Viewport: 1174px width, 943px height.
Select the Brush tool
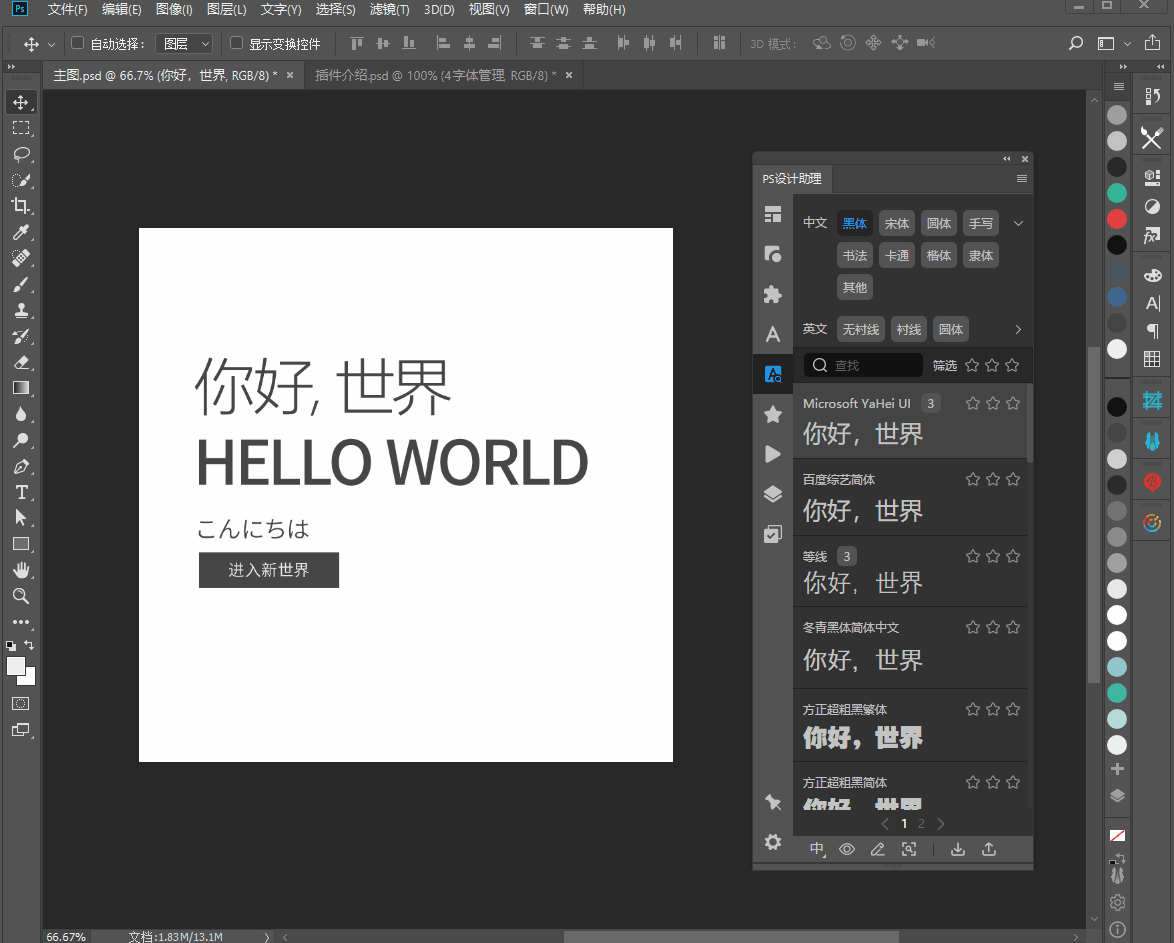click(21, 284)
